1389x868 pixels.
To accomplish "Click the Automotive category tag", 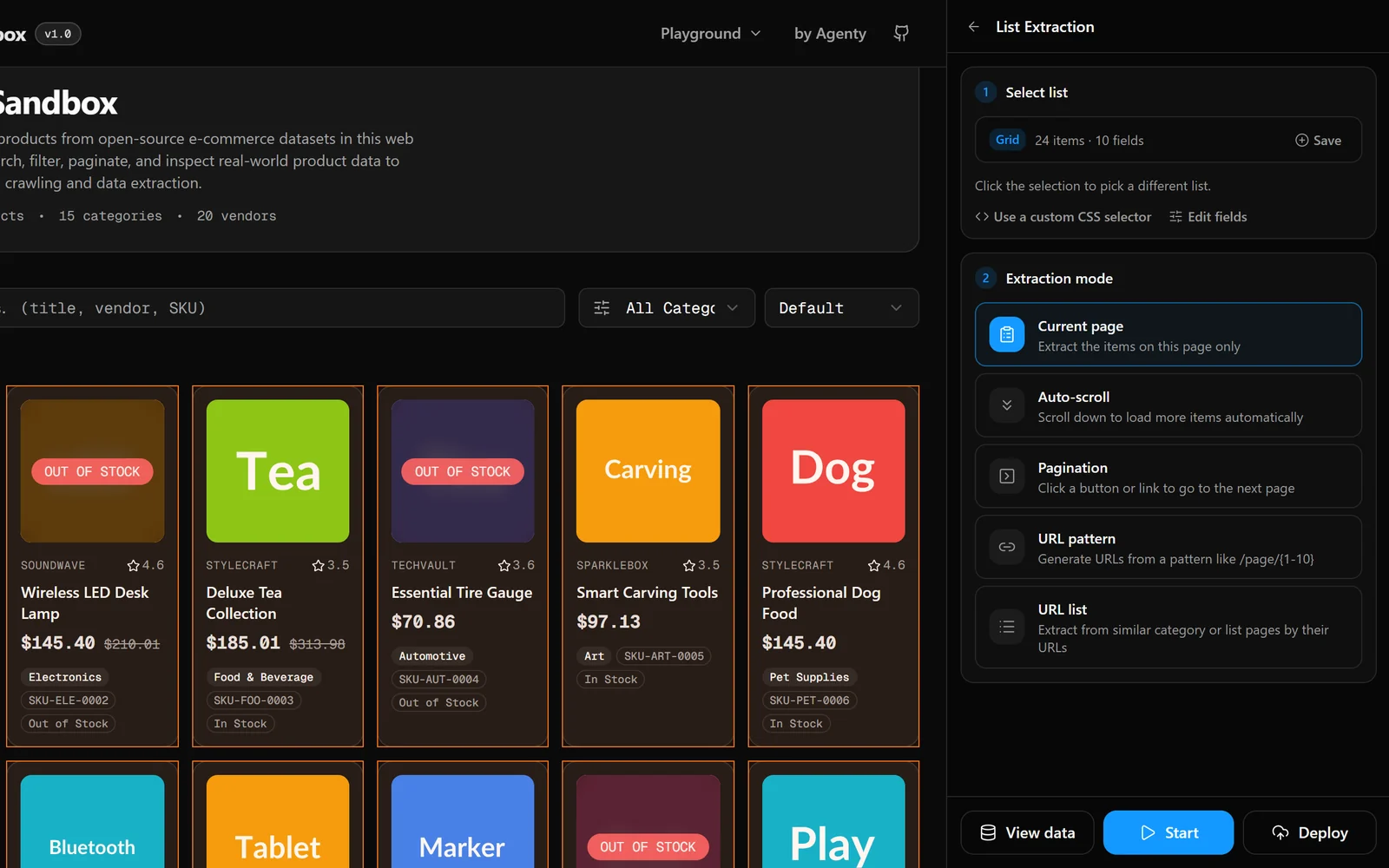I will click(x=432, y=656).
